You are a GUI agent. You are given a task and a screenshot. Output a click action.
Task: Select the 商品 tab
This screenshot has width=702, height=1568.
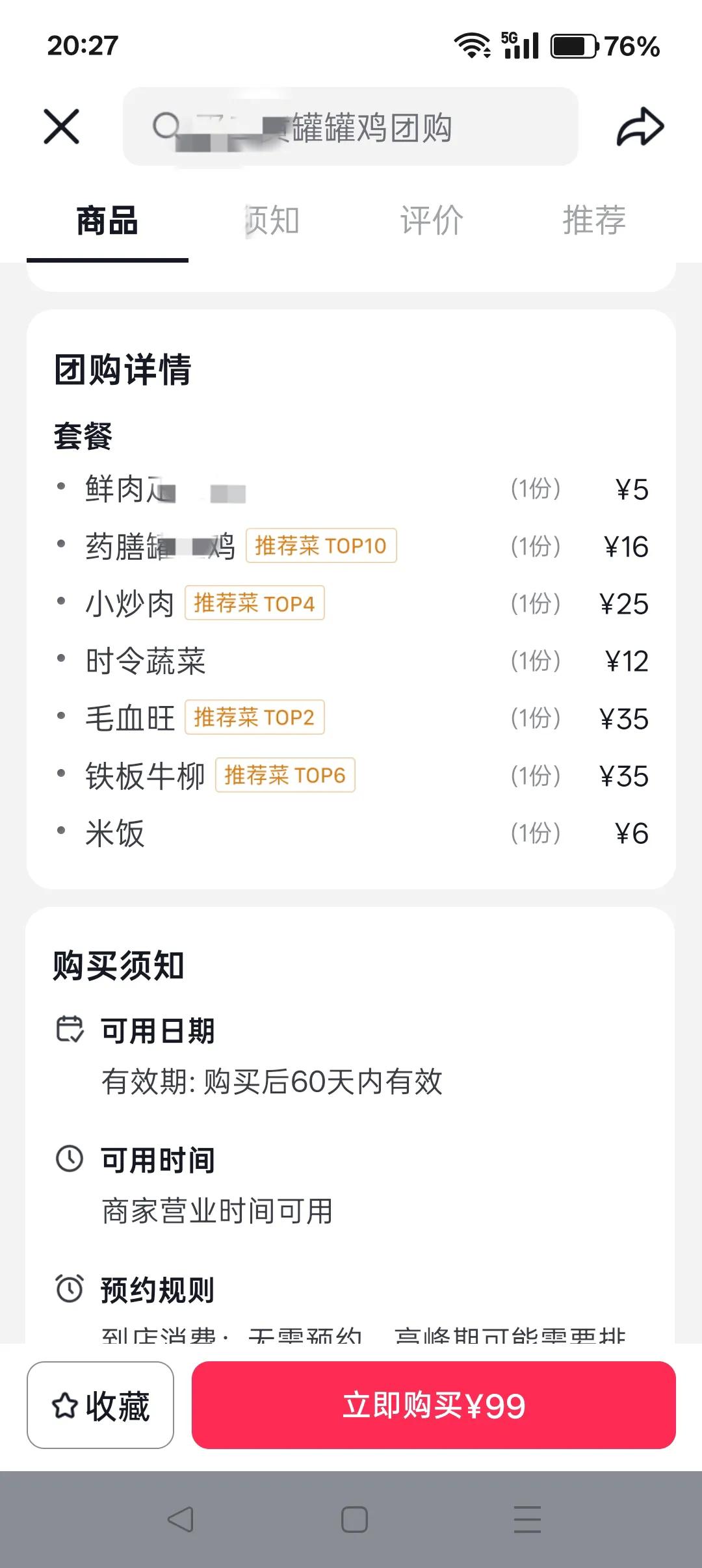tap(107, 220)
